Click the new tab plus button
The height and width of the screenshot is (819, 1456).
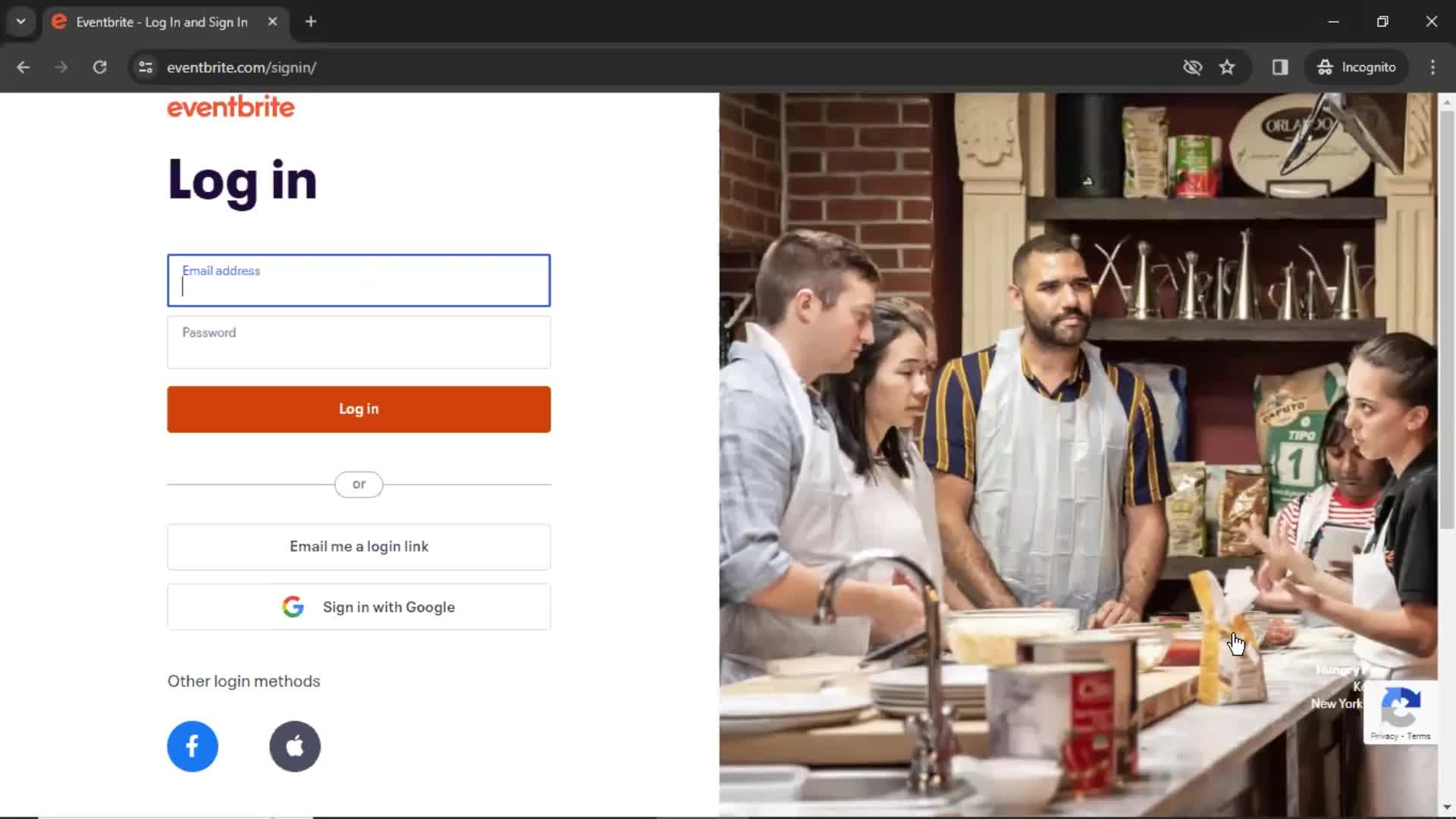[x=311, y=22]
